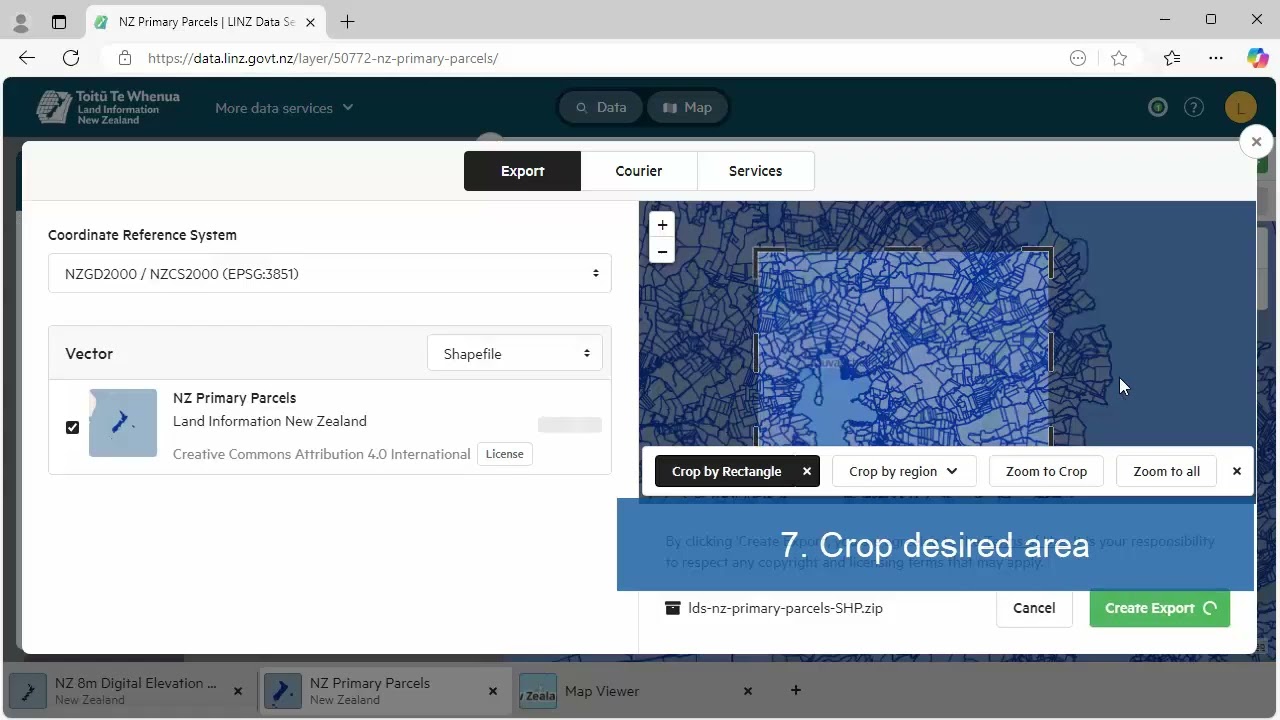Viewport: 1280px width, 720px height.
Task: Open the Coordinate Reference System dropdown
Action: 330,273
